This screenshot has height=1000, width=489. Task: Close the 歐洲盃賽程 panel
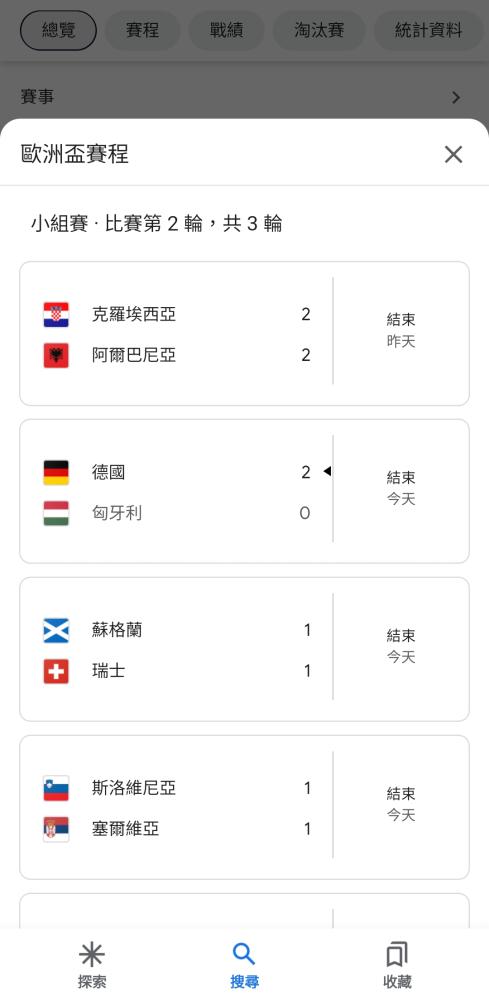click(x=453, y=154)
